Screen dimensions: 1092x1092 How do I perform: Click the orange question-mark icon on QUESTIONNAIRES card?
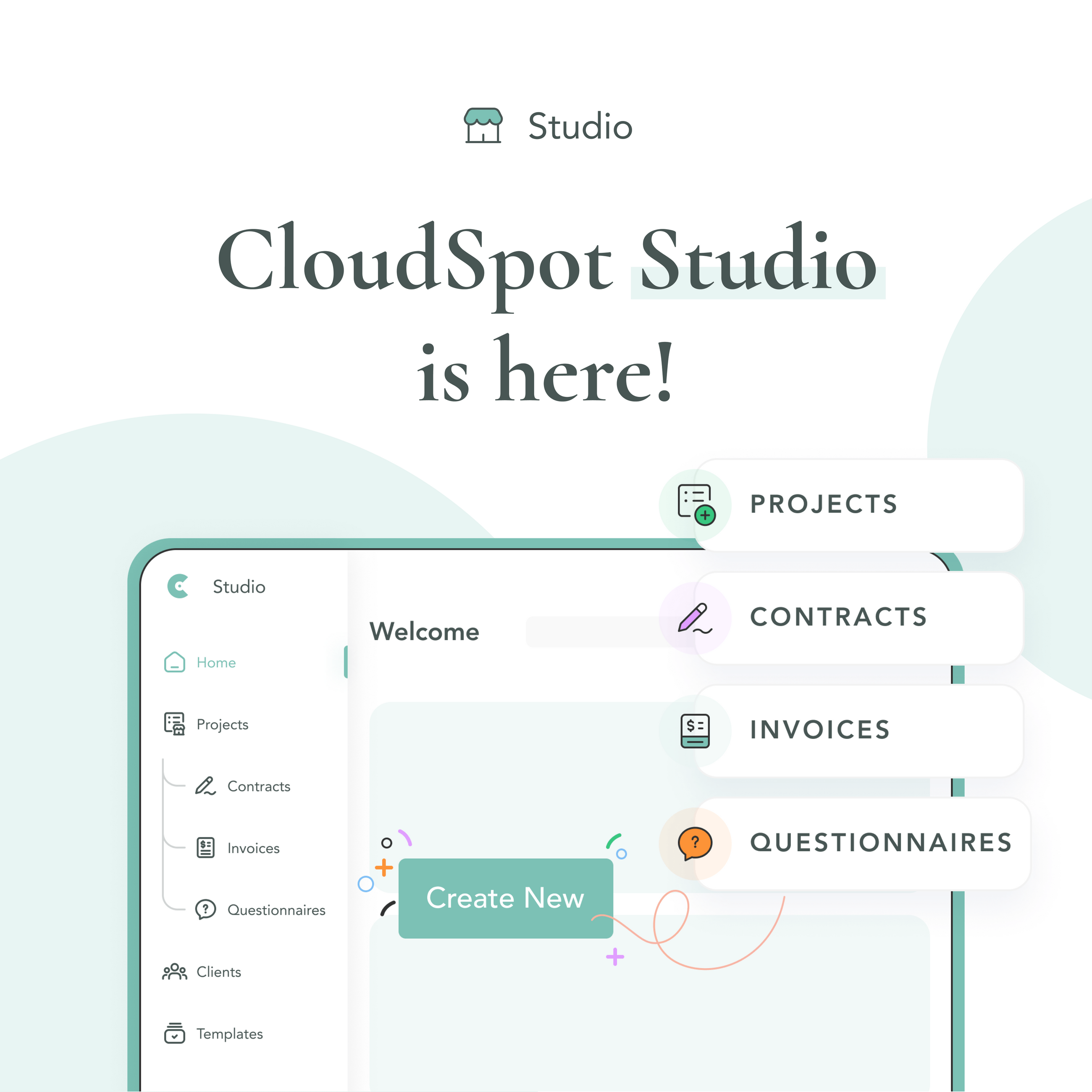pyautogui.click(x=694, y=843)
